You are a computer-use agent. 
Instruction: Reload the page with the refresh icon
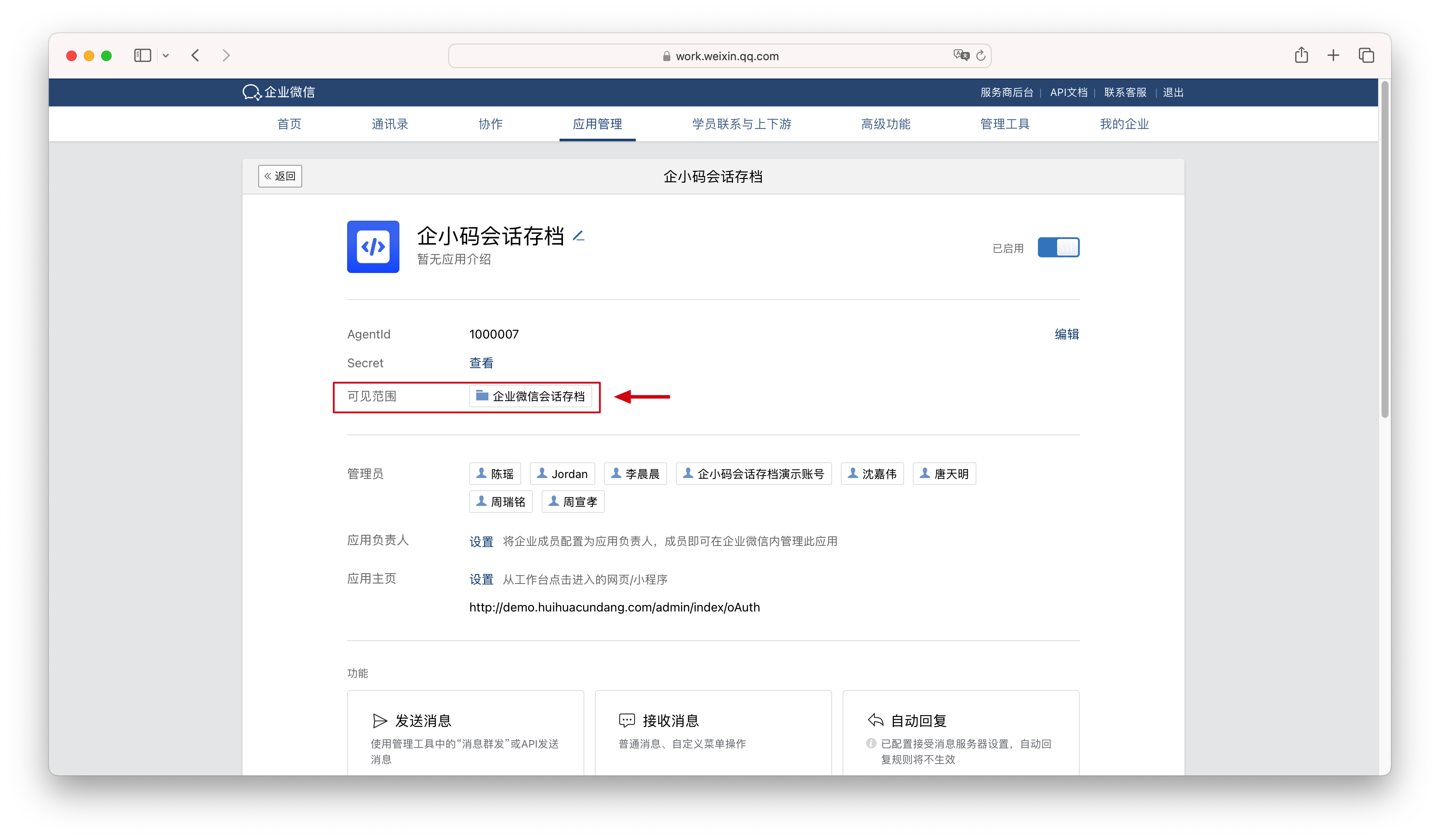coord(981,55)
